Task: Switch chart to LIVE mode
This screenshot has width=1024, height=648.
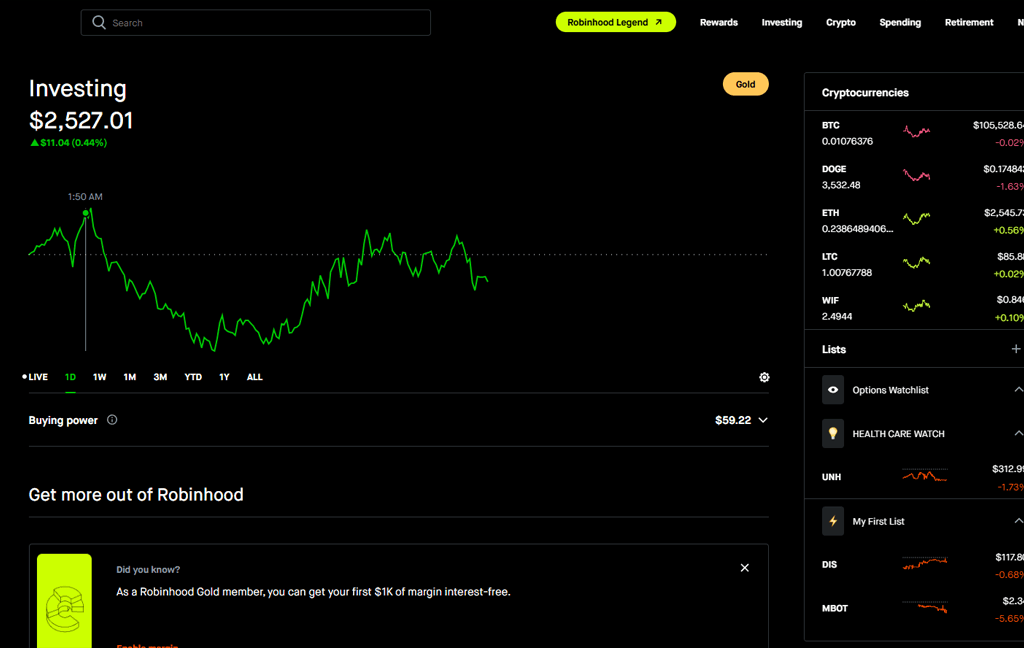Action: tap(35, 377)
